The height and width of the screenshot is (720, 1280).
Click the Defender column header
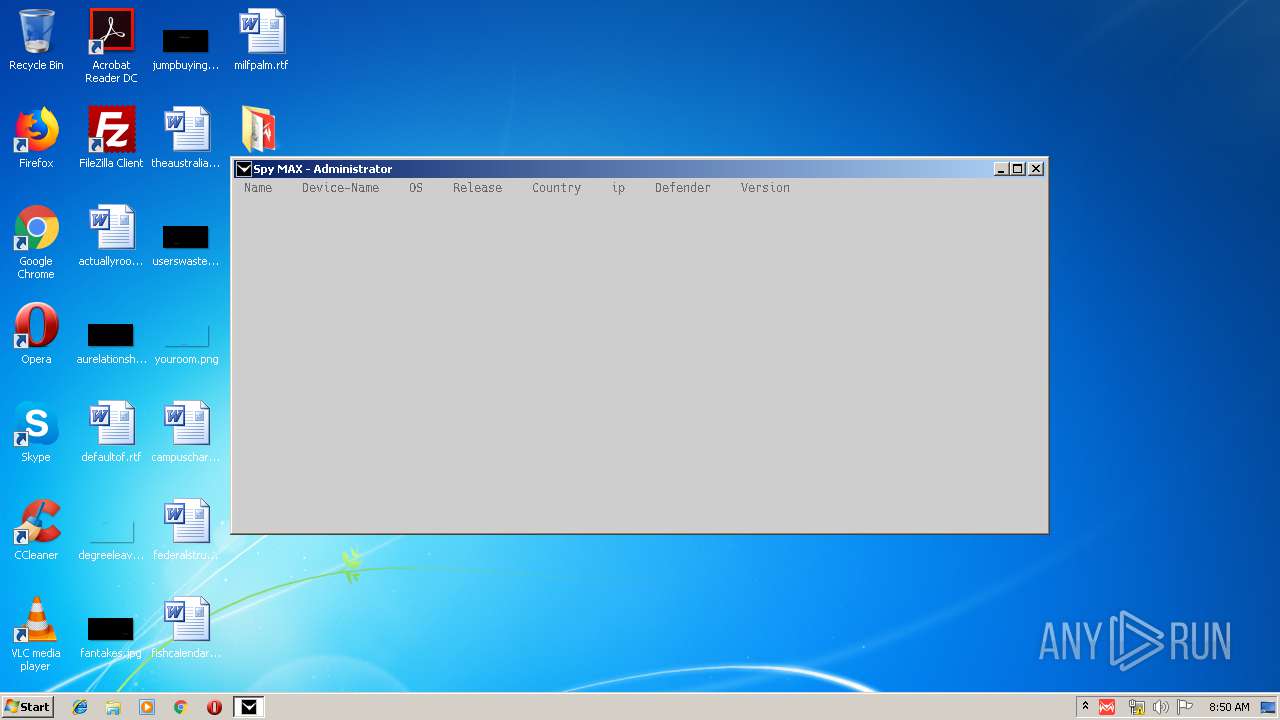click(683, 188)
